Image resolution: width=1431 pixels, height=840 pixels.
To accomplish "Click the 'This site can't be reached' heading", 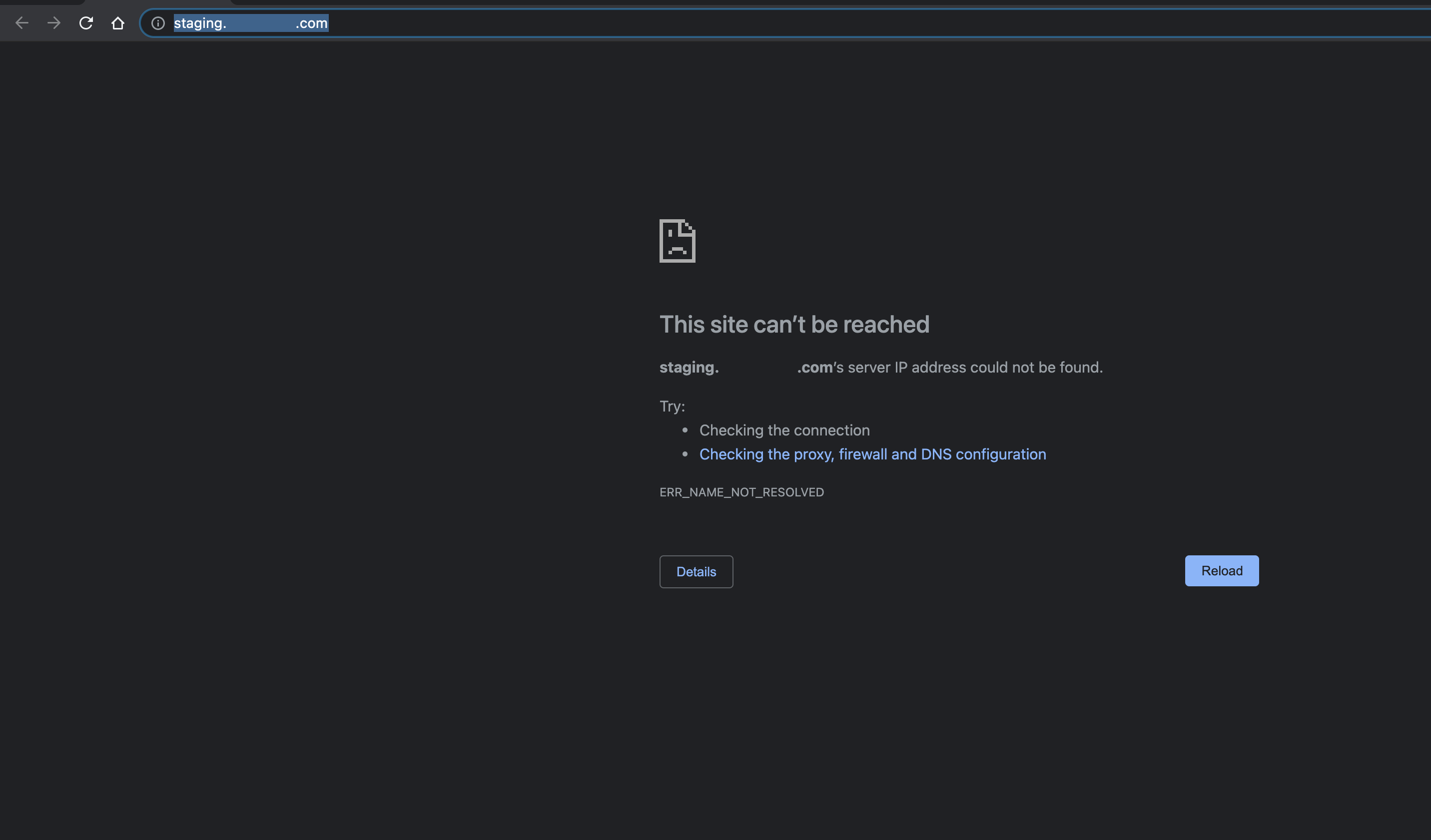I will pos(794,324).
